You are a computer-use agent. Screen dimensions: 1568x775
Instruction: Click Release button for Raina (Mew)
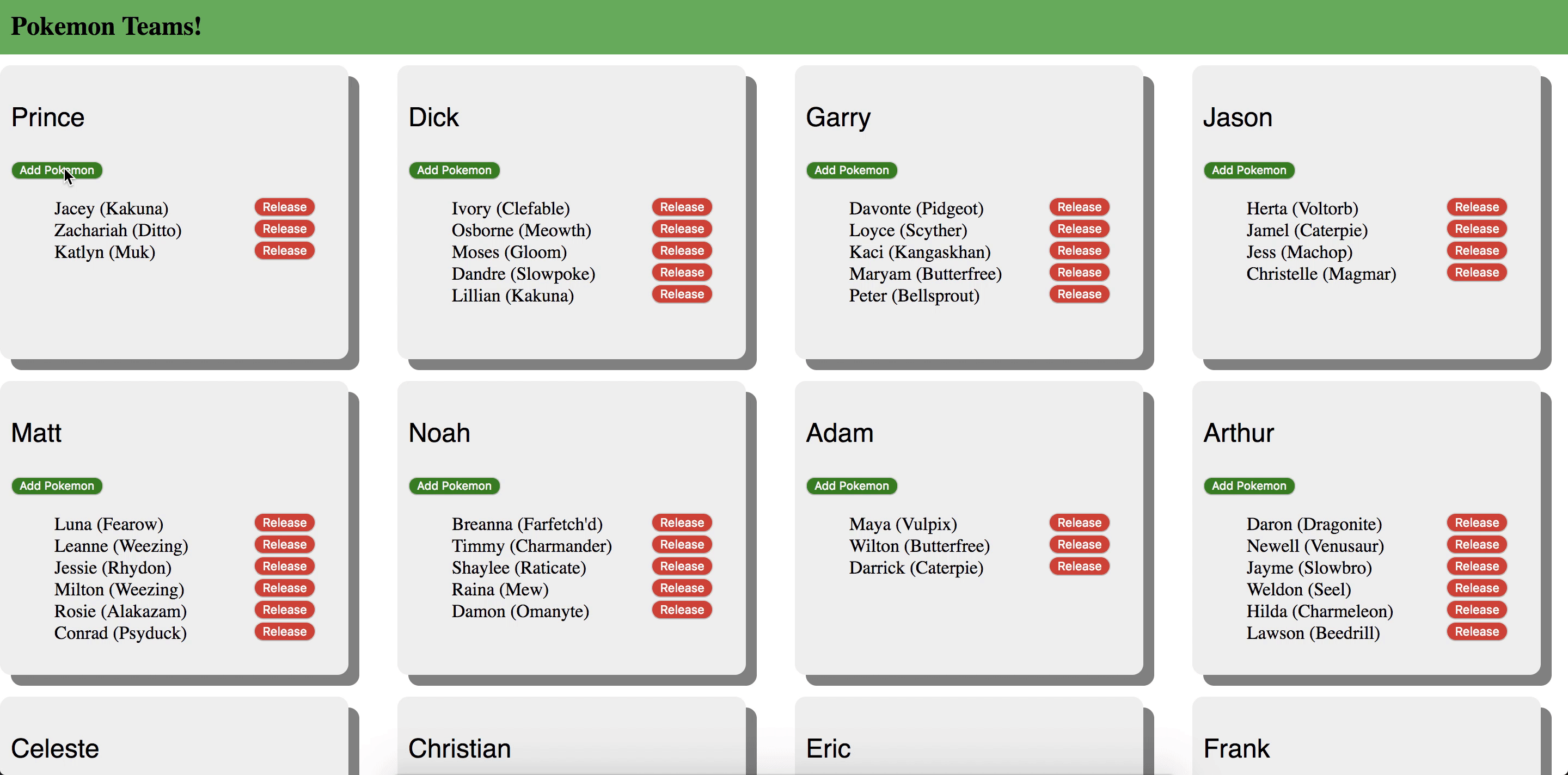[682, 588]
